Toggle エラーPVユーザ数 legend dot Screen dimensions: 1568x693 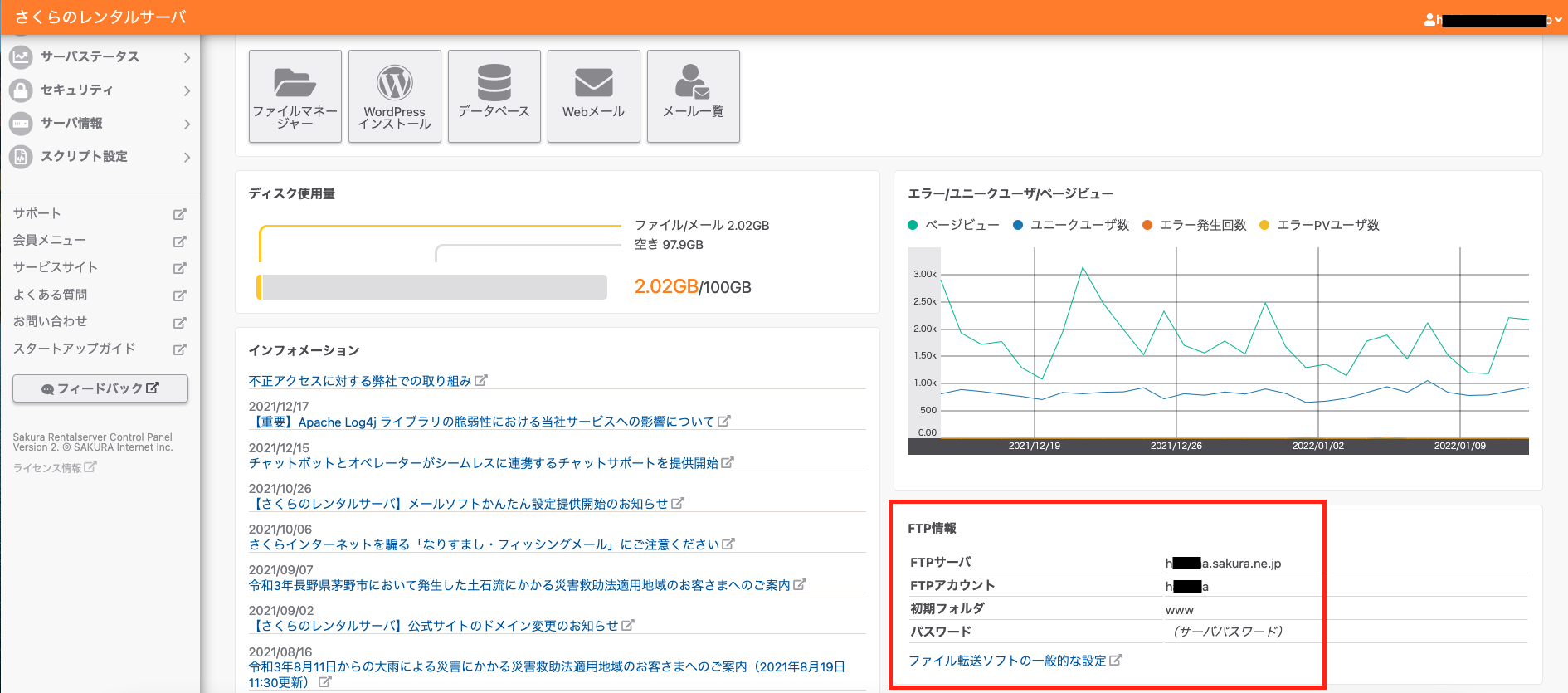(x=1264, y=225)
